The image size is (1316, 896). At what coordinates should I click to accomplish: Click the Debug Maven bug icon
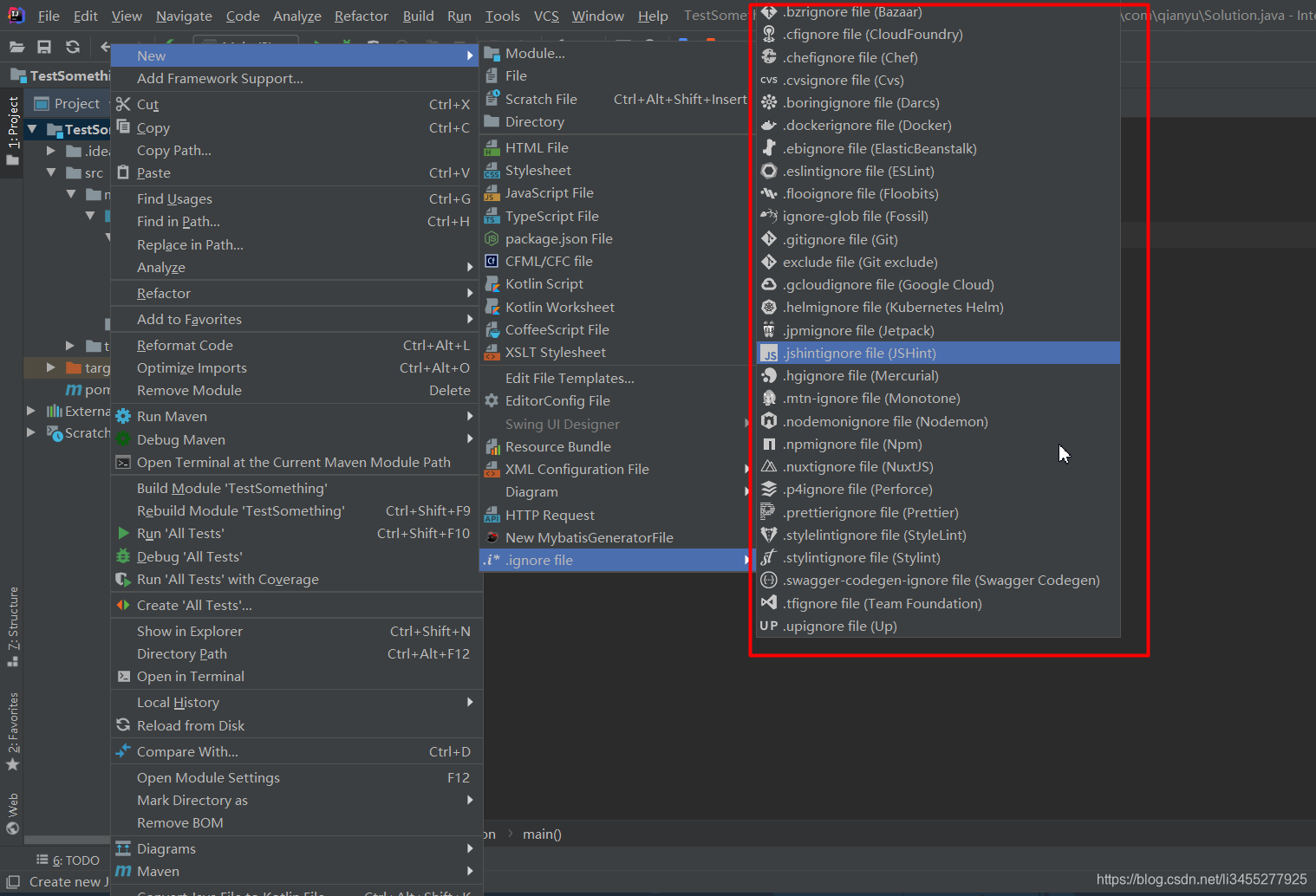(x=123, y=439)
